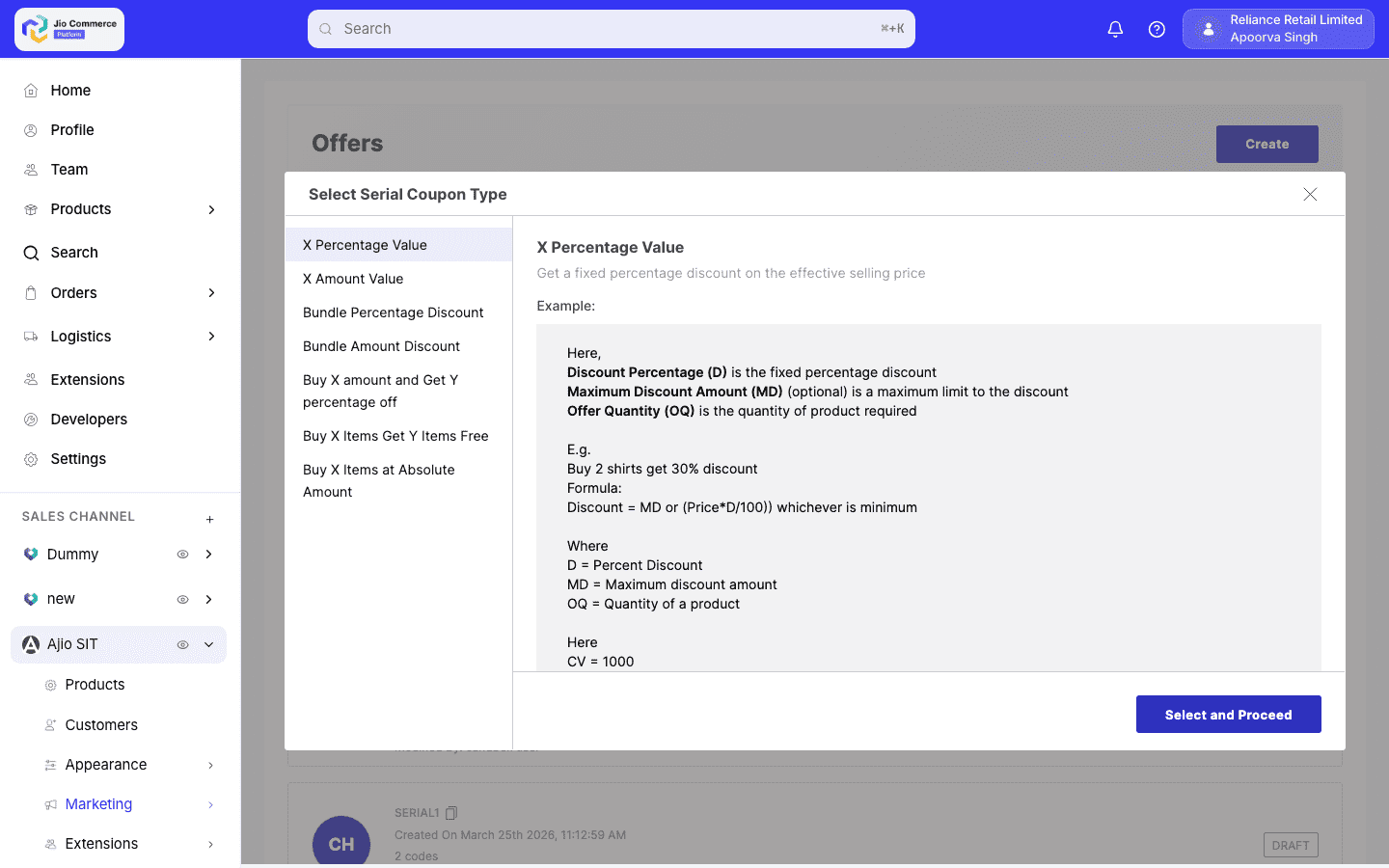This screenshot has height=868, width=1389.
Task: Select the X Amount Value coupon type
Action: (x=353, y=279)
